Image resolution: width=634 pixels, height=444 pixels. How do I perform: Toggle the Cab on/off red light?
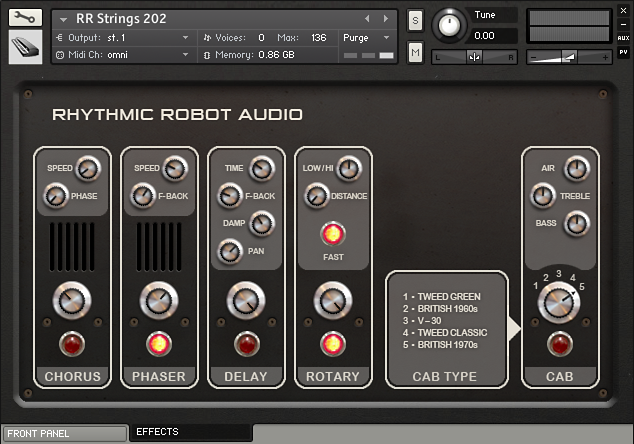point(560,344)
